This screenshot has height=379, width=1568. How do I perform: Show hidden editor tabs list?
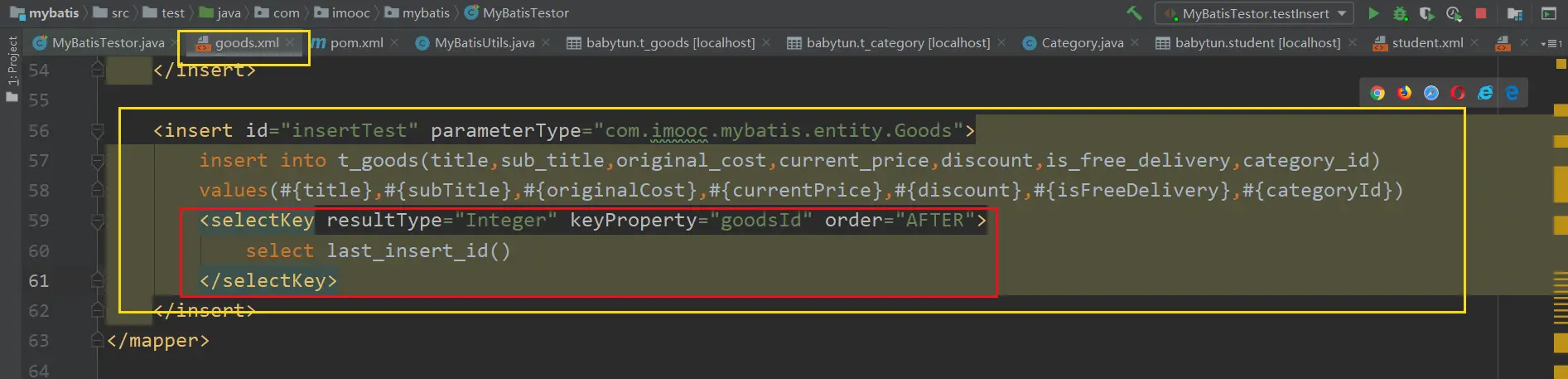pos(1551,43)
